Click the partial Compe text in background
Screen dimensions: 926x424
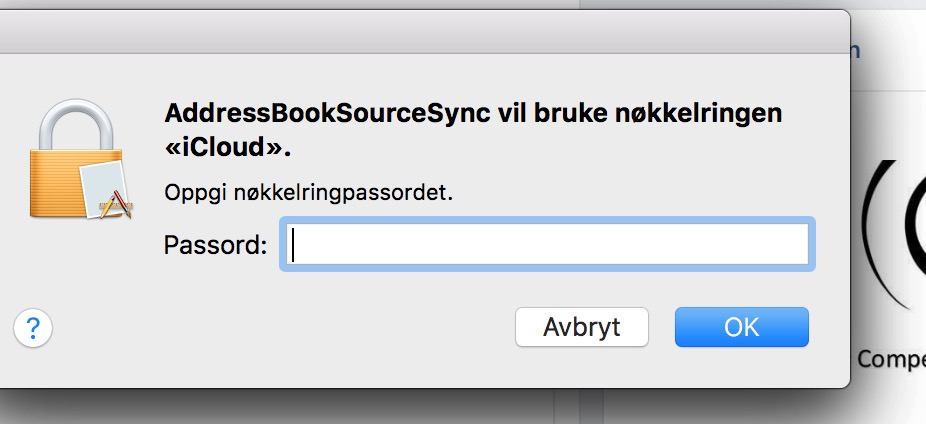click(891, 358)
